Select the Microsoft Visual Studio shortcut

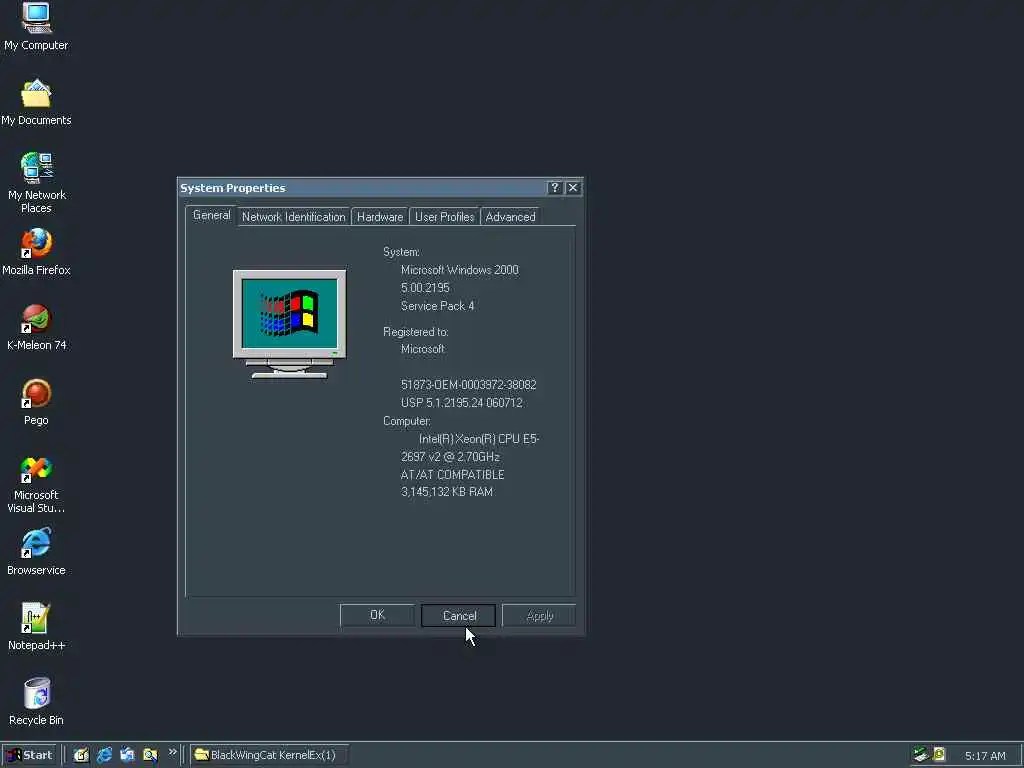click(x=37, y=484)
